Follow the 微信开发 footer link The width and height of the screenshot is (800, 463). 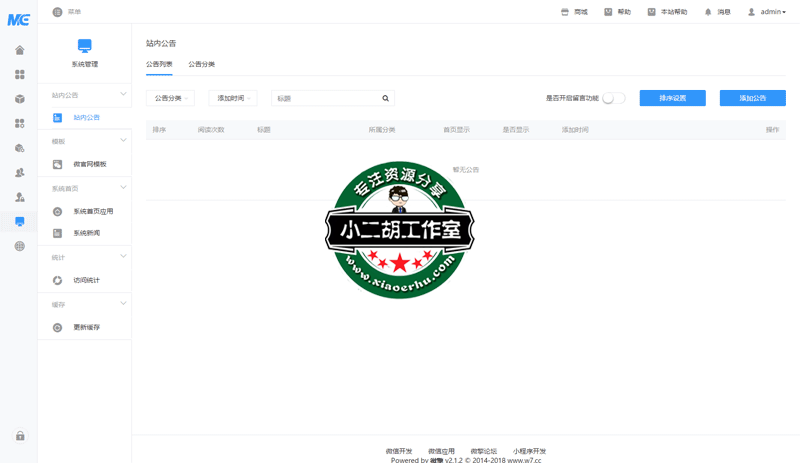399,451
